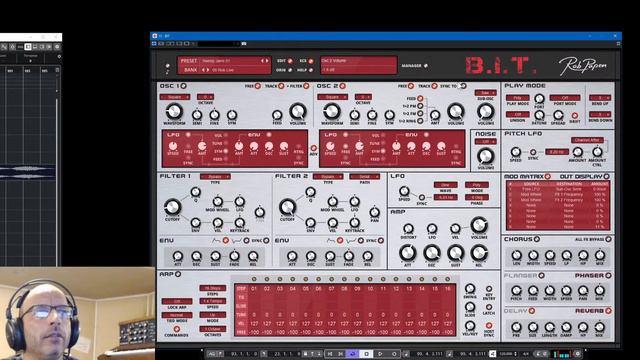Open Filter 2 PATH dropdown

364,177
